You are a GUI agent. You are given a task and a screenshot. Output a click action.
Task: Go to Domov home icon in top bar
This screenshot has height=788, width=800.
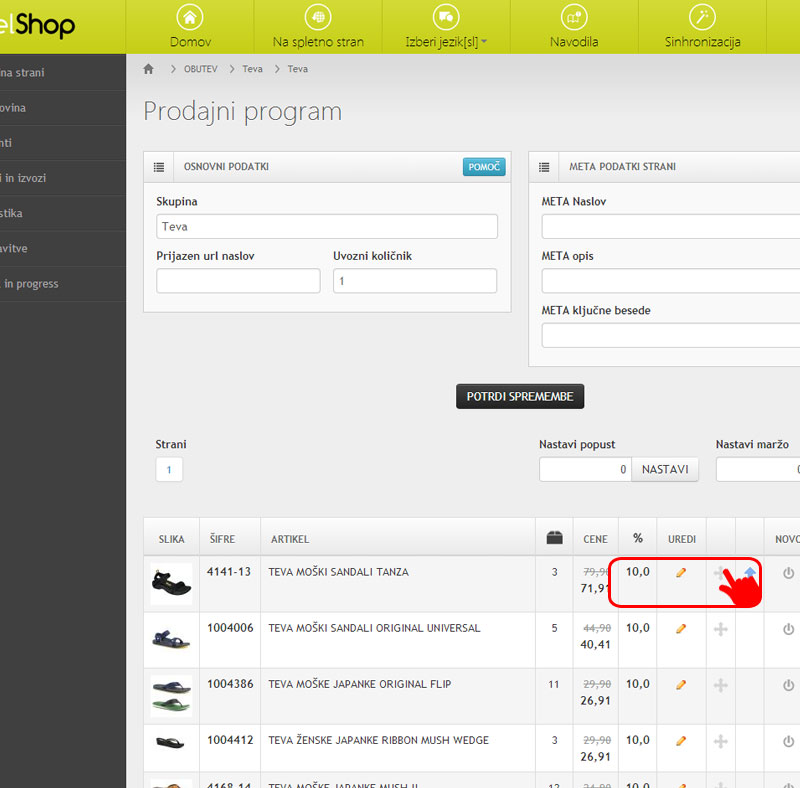(x=190, y=17)
